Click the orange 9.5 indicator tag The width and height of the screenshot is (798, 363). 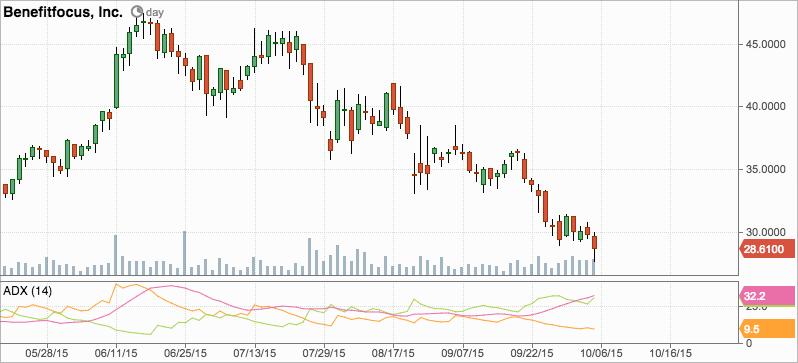(766, 330)
